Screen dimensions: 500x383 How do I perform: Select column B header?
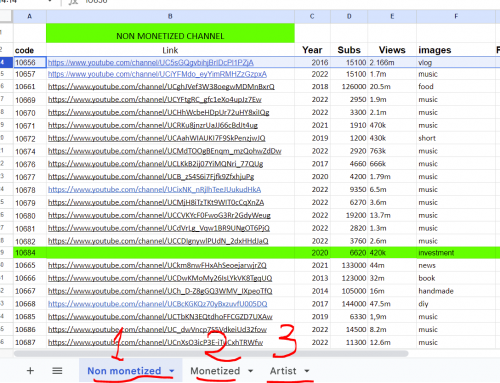coord(170,16)
